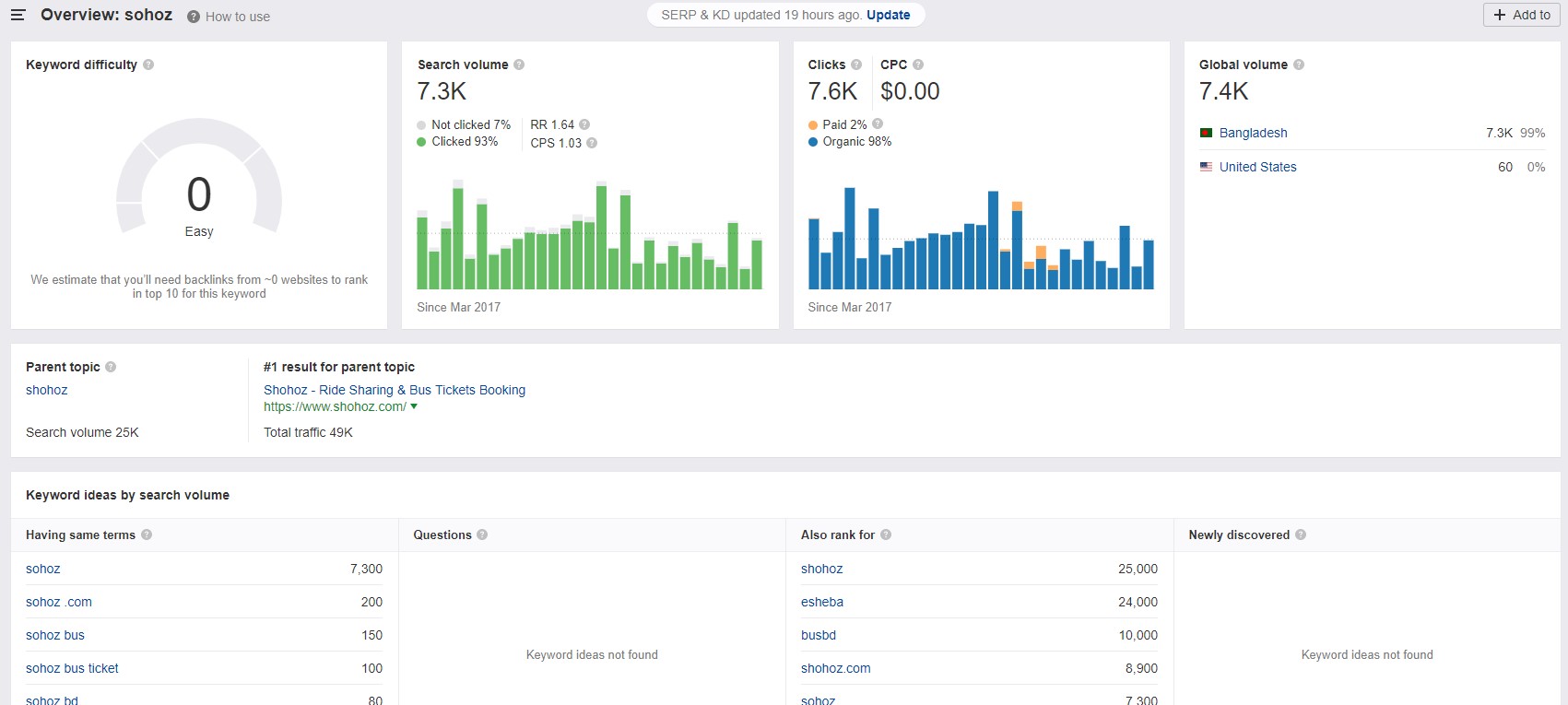Click the shohoz.com URL link

[x=335, y=406]
